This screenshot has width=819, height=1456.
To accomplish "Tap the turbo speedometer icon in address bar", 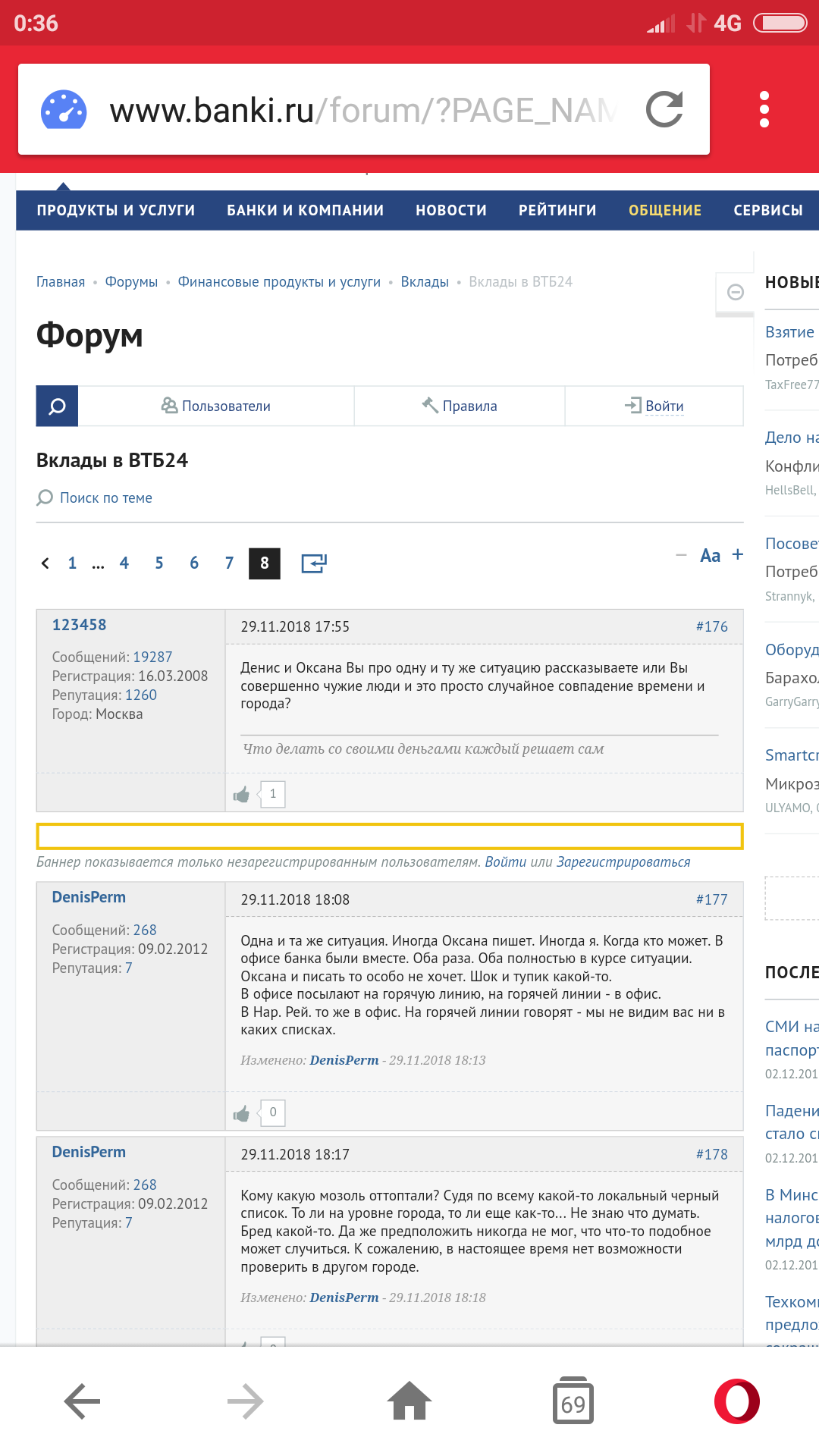I will (x=64, y=110).
